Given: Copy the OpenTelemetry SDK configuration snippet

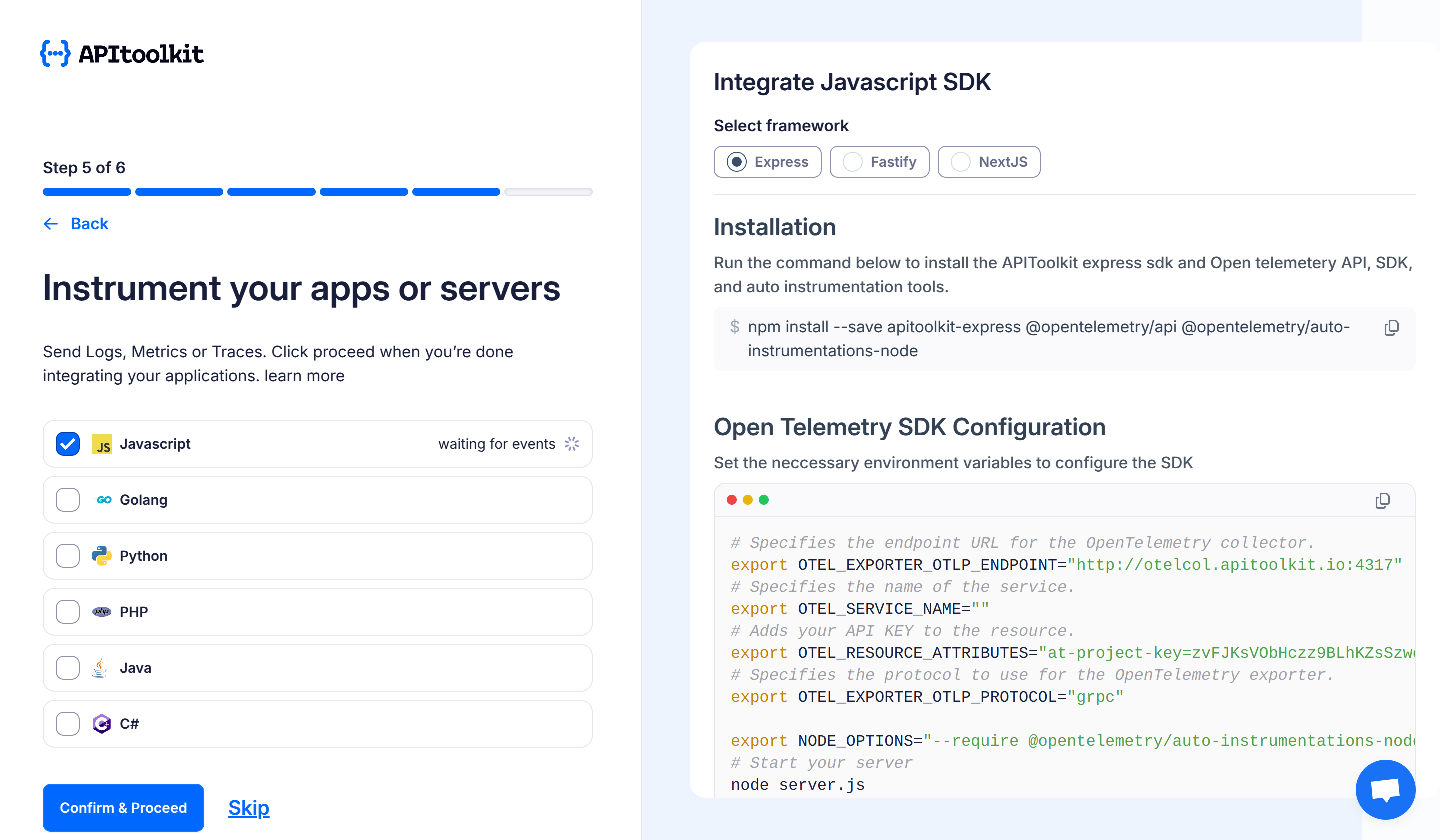Looking at the screenshot, I should (x=1384, y=501).
